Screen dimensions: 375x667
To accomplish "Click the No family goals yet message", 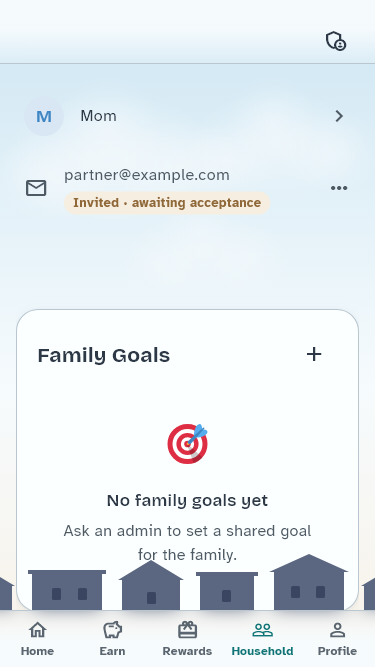I will coord(188,501).
